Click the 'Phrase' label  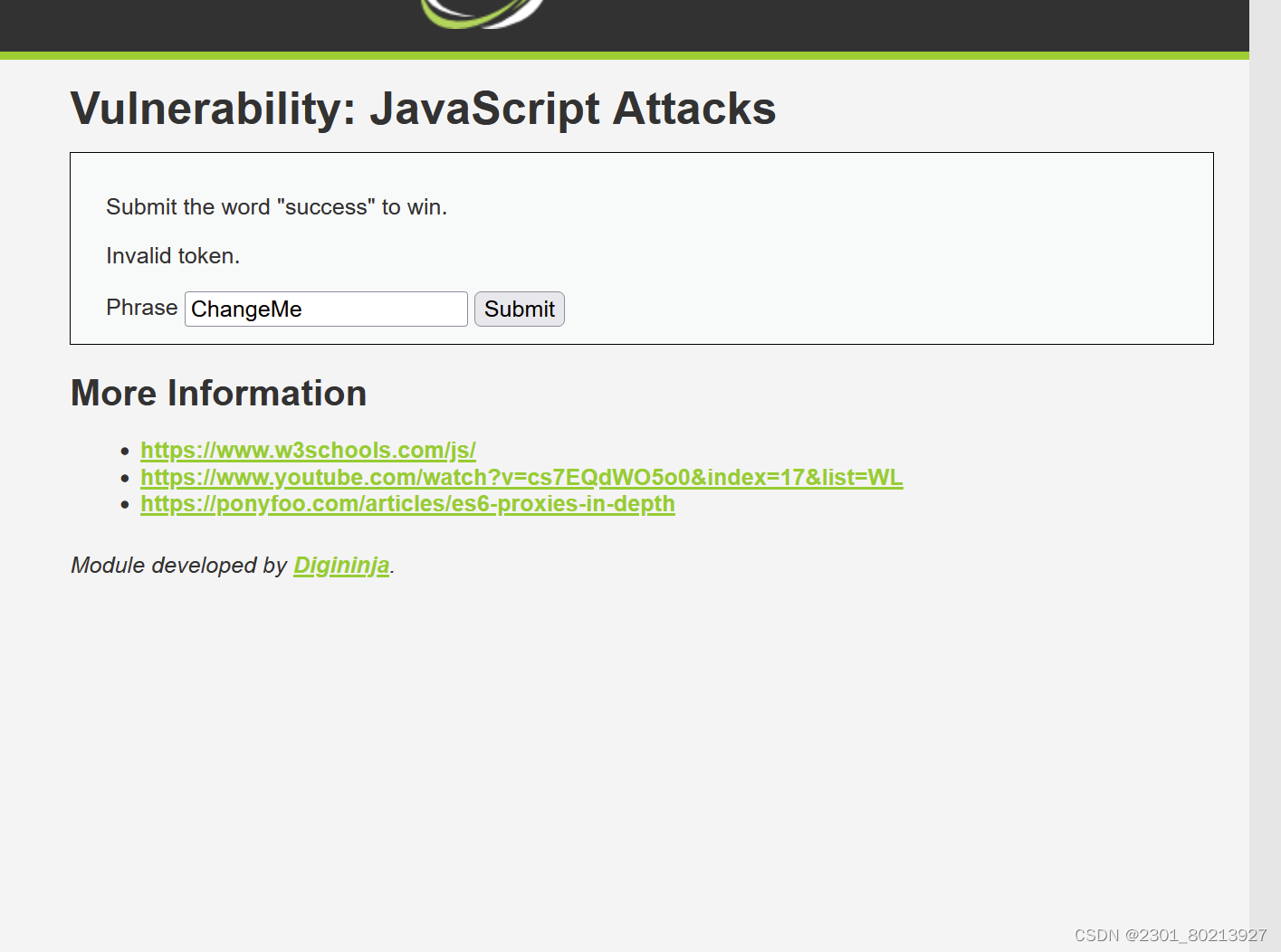pos(141,308)
